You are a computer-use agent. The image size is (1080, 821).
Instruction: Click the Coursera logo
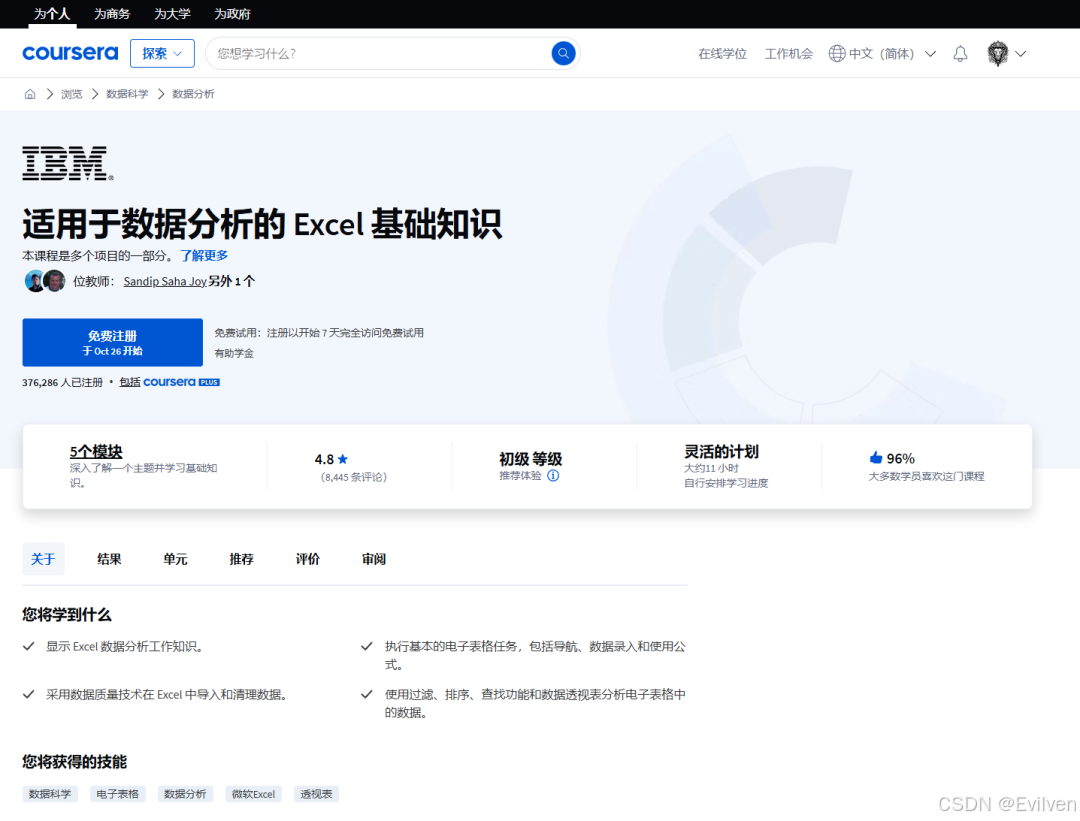(x=70, y=53)
